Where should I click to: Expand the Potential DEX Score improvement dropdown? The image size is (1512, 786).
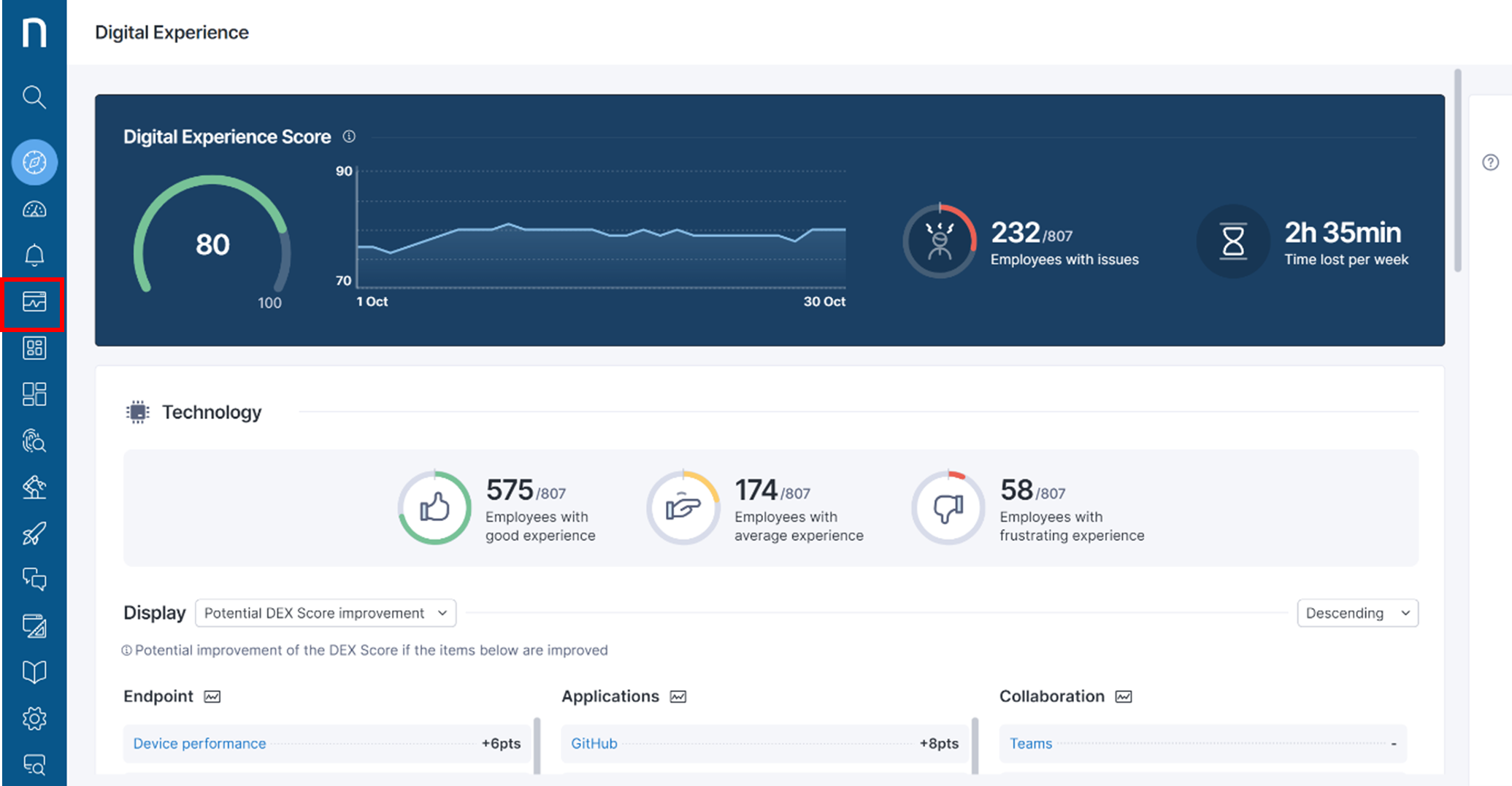326,613
